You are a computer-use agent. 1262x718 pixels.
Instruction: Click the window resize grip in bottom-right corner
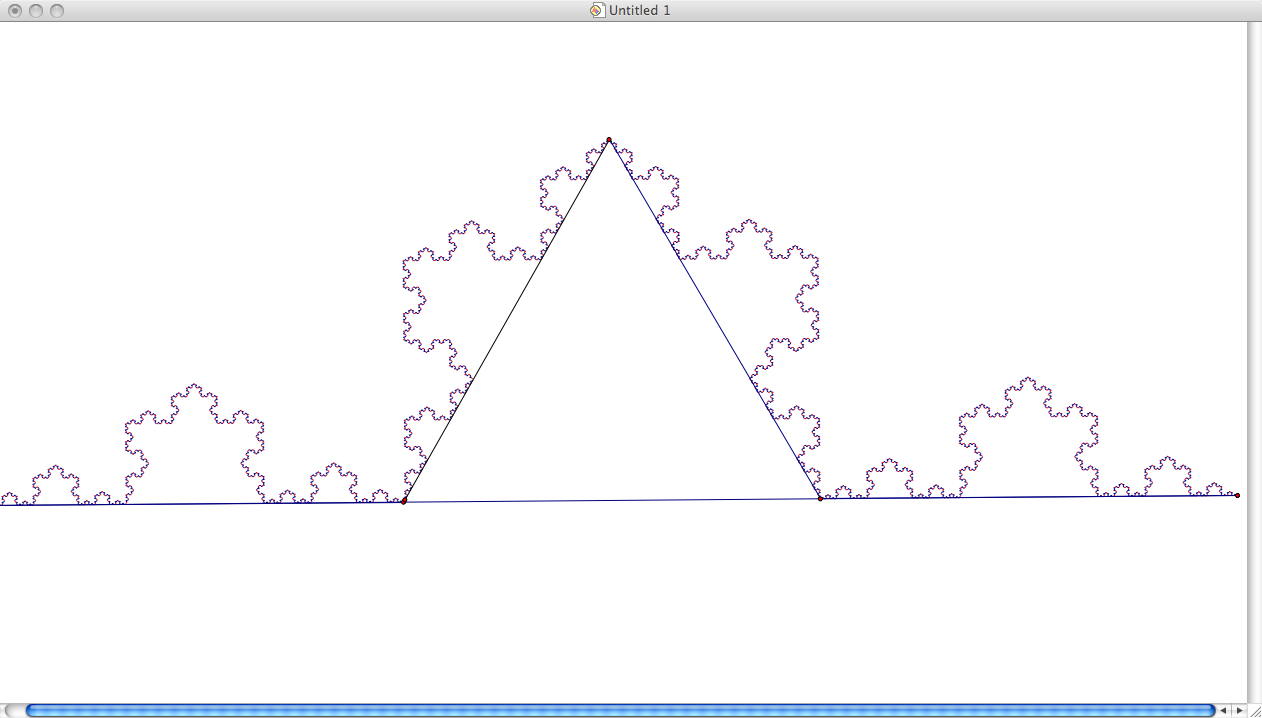tap(1255, 711)
